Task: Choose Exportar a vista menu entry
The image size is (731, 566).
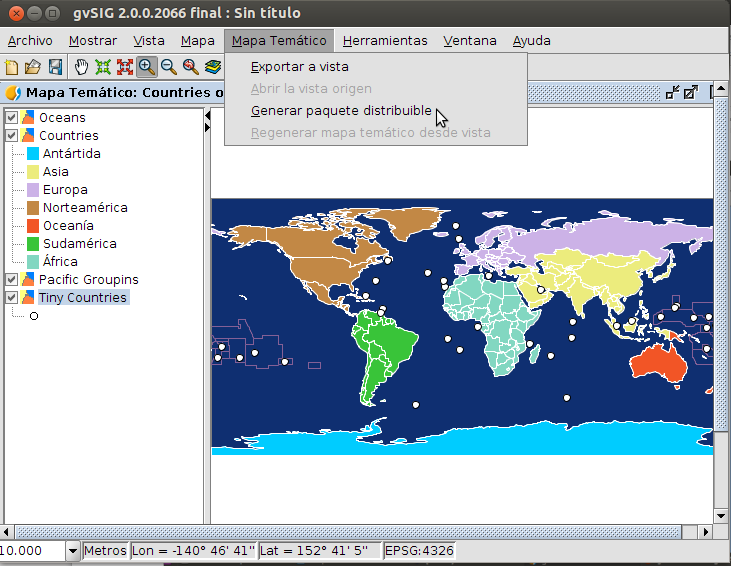Action: pyautogui.click(x=299, y=67)
